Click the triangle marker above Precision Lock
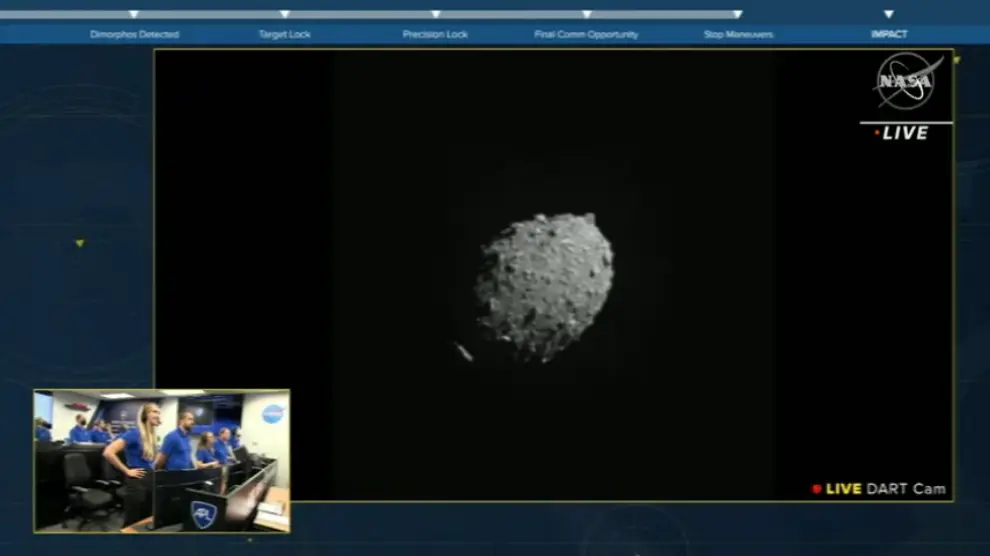Viewport: 990px width, 556px height. tap(436, 14)
